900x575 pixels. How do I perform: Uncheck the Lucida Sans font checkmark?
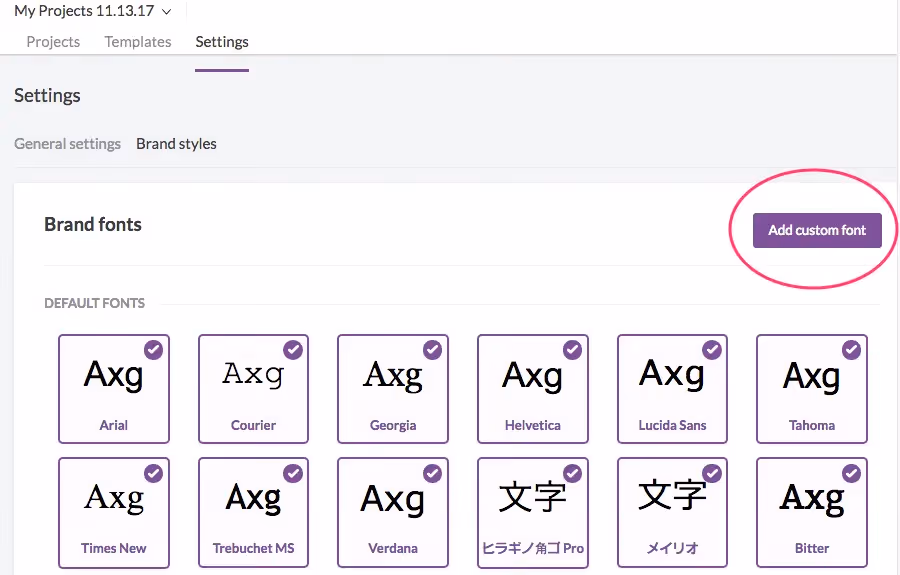click(x=712, y=349)
